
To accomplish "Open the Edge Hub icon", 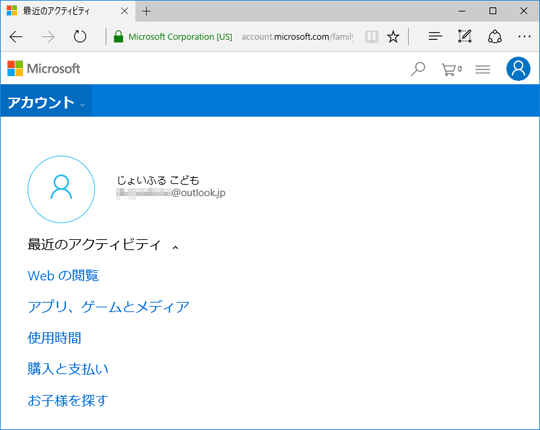I will (x=435, y=36).
